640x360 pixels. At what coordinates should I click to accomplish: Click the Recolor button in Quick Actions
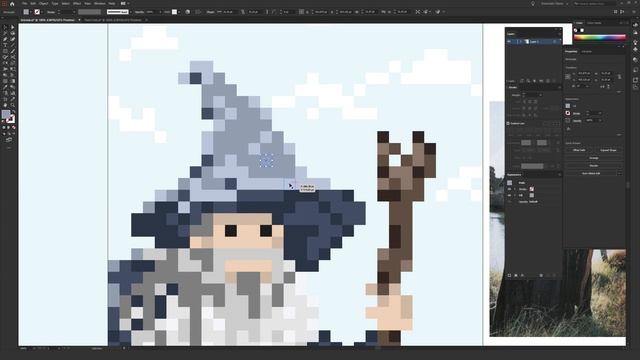pos(594,166)
